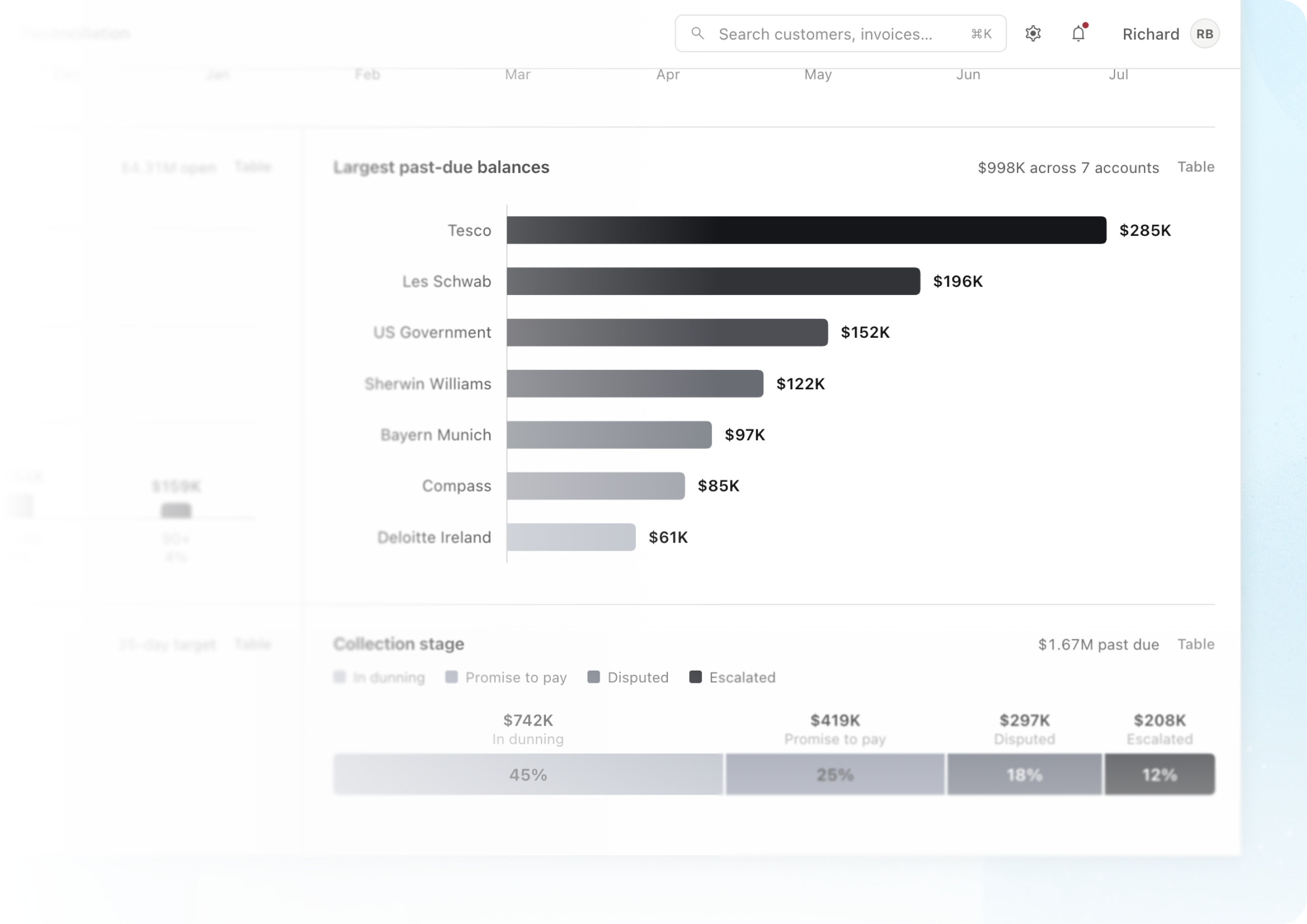The height and width of the screenshot is (924, 1307).
Task: Switch Collection stage to Table view
Action: tap(1195, 644)
